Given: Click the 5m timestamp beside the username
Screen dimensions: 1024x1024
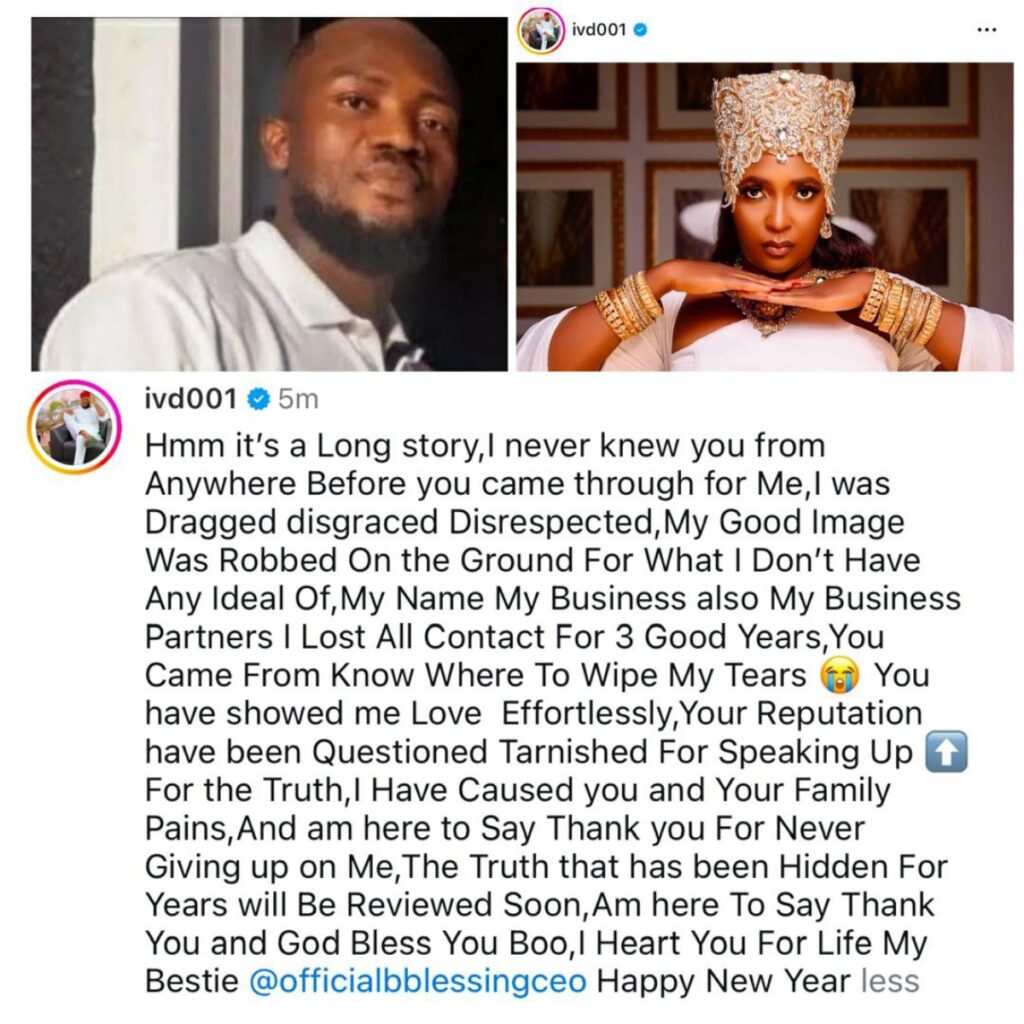Looking at the screenshot, I should click(298, 399).
